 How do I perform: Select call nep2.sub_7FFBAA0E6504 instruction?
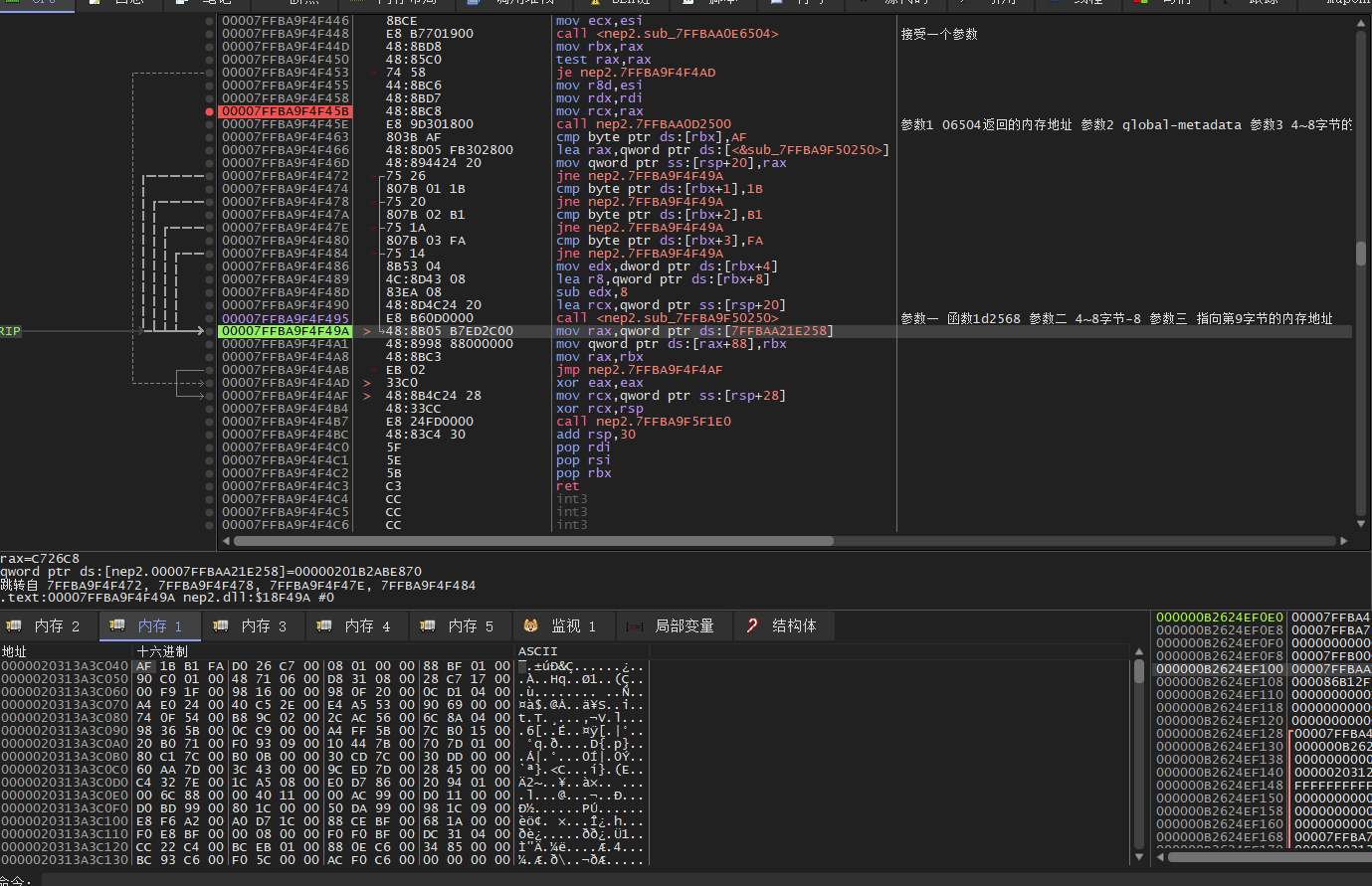coord(667,34)
